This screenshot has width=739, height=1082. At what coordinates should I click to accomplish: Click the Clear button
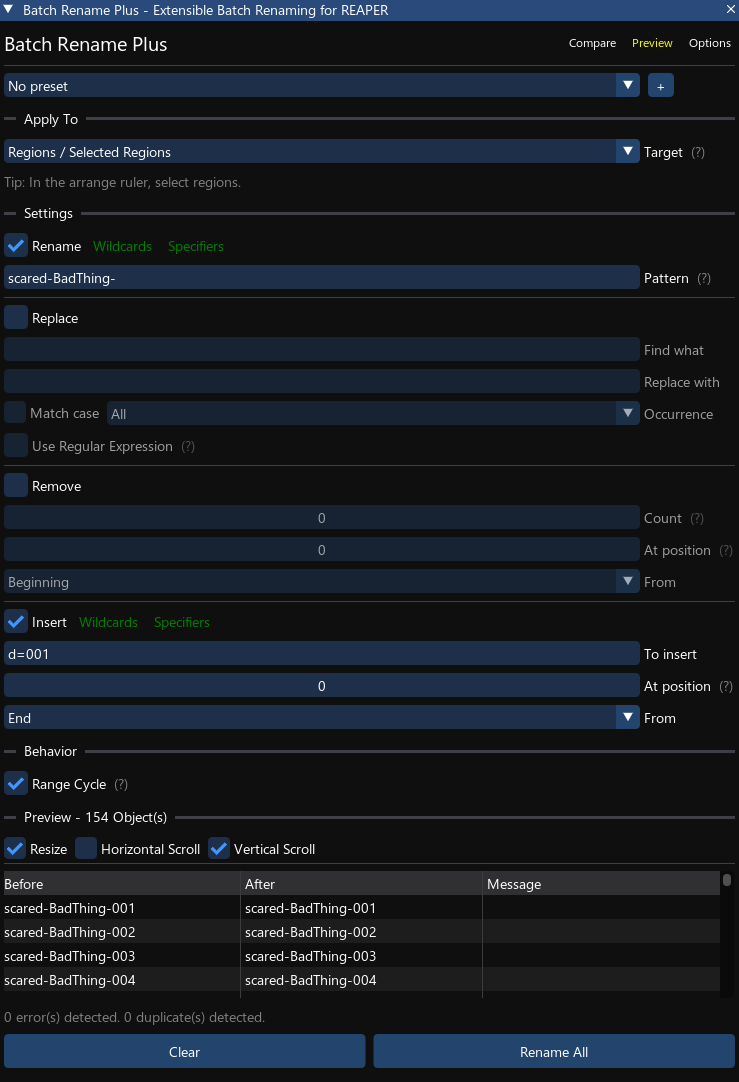tap(184, 1052)
